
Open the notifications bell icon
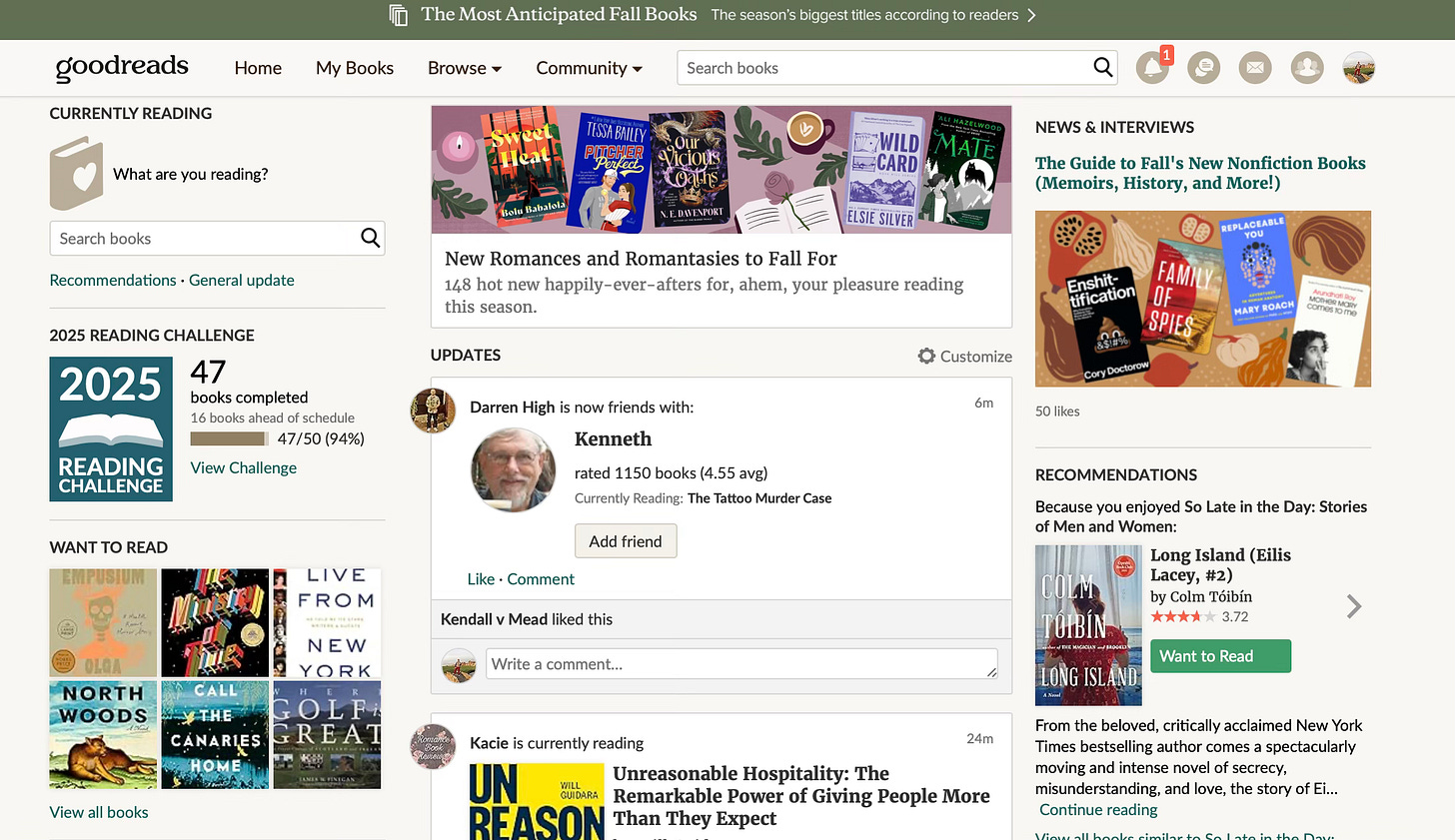pos(1152,68)
